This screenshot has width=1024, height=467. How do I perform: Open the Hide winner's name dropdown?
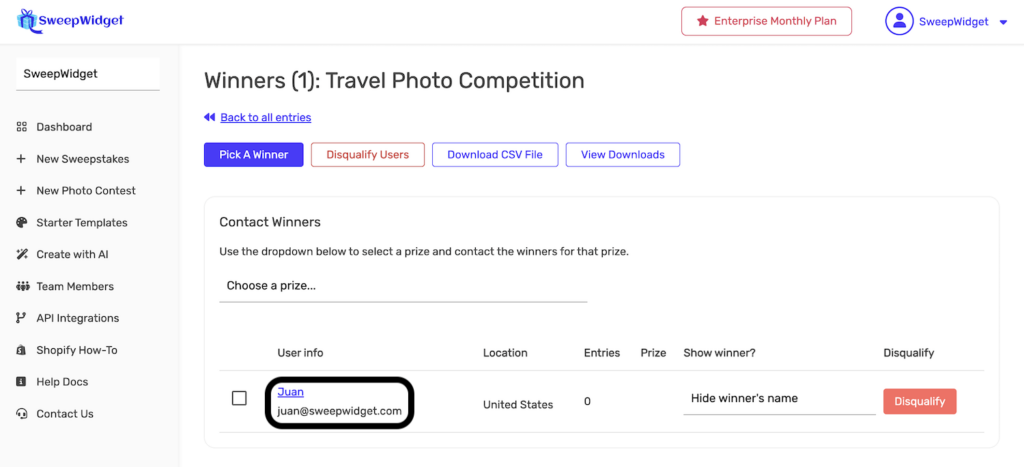779,399
